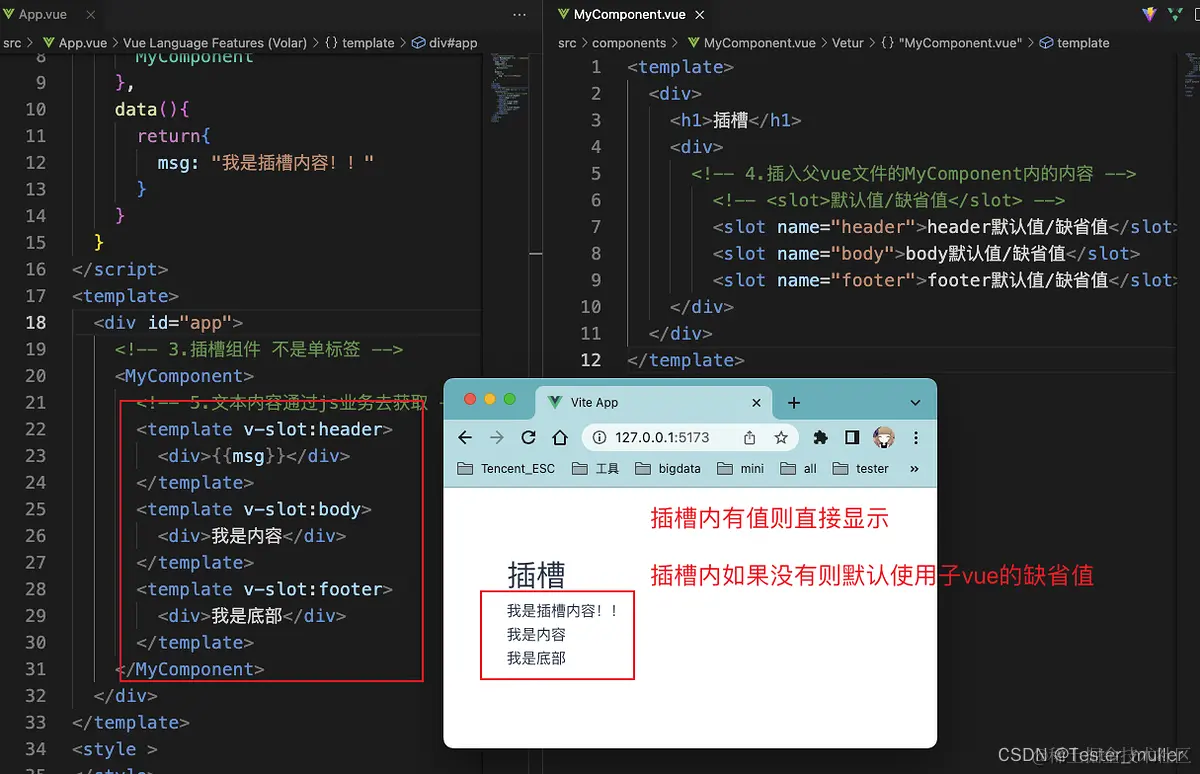Open browser extensions puzzle icon
The width and height of the screenshot is (1200, 774).
[x=821, y=438]
